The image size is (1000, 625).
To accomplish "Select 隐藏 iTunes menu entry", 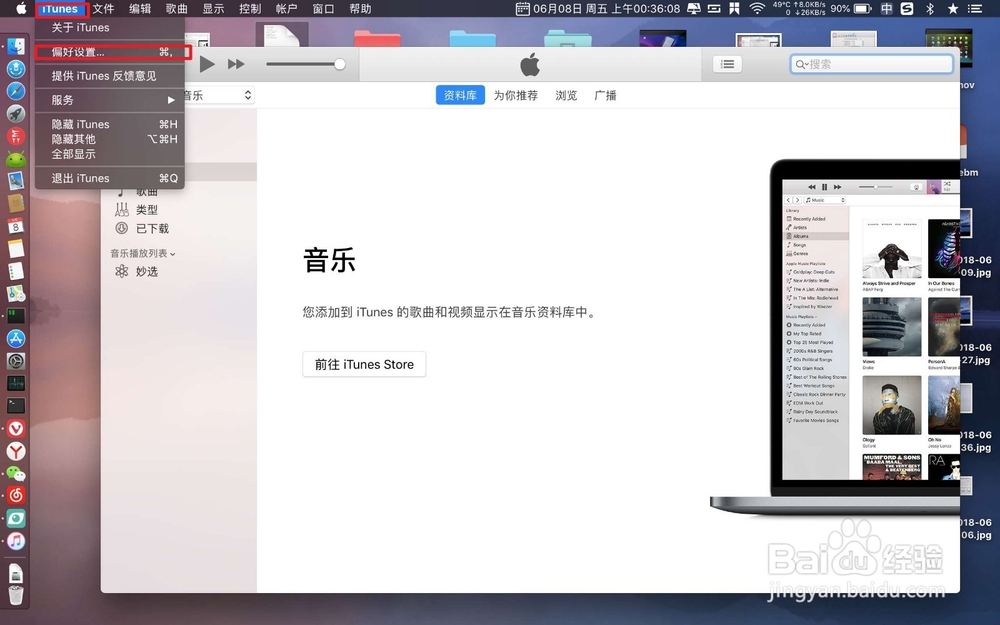I will click(x=110, y=124).
